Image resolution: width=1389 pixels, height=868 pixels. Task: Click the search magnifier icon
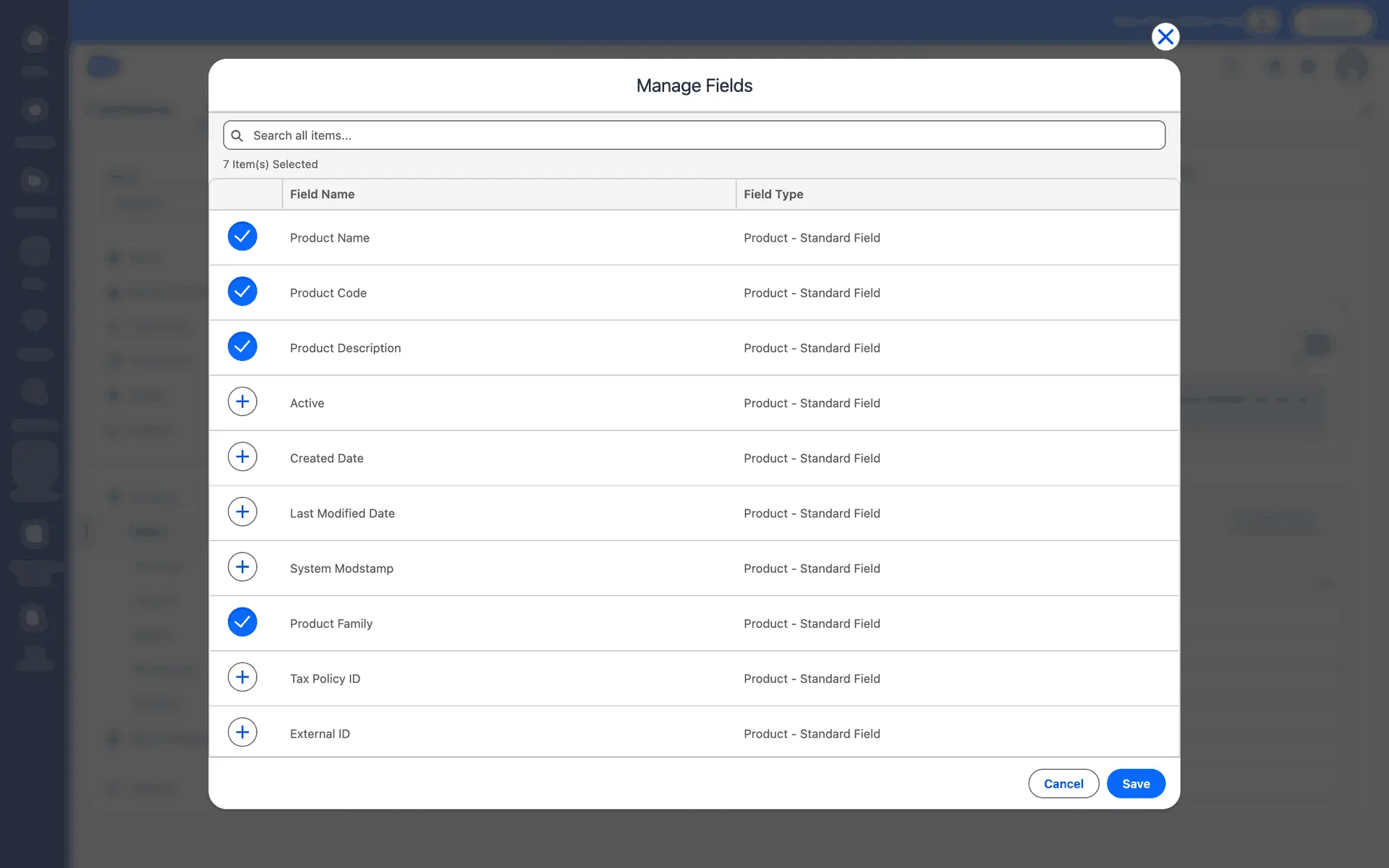click(237, 135)
